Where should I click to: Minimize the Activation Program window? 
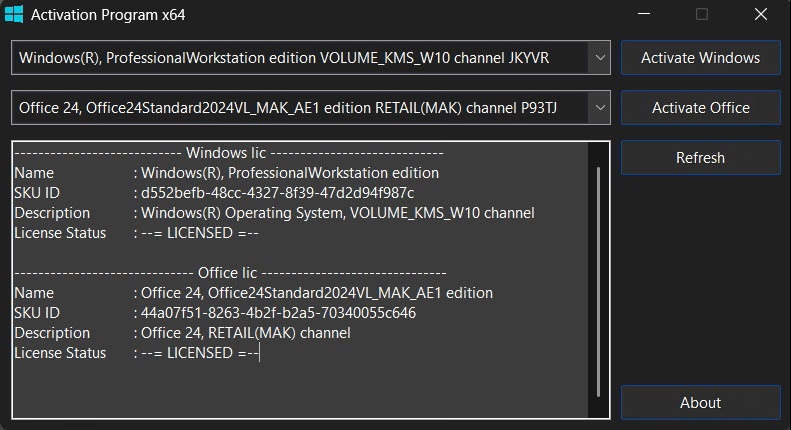(x=644, y=14)
